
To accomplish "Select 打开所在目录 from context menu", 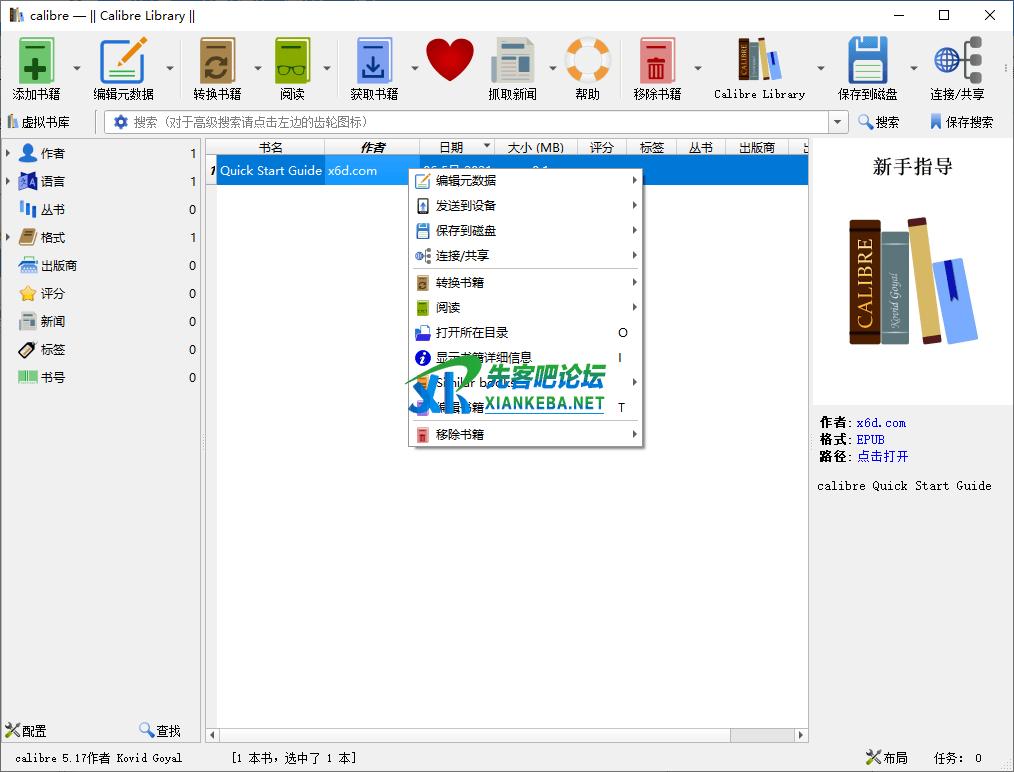I will 472,333.
